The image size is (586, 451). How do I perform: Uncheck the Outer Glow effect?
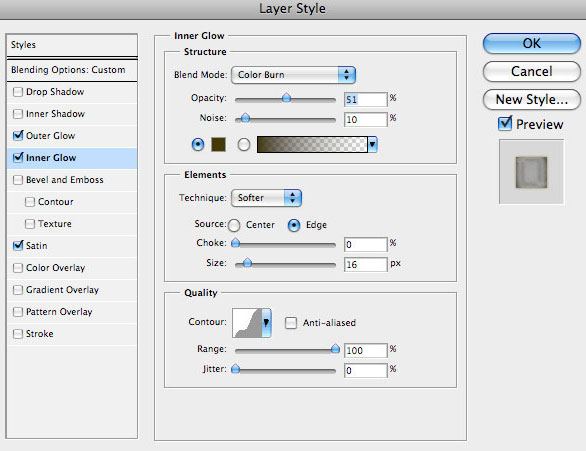click(x=18, y=136)
